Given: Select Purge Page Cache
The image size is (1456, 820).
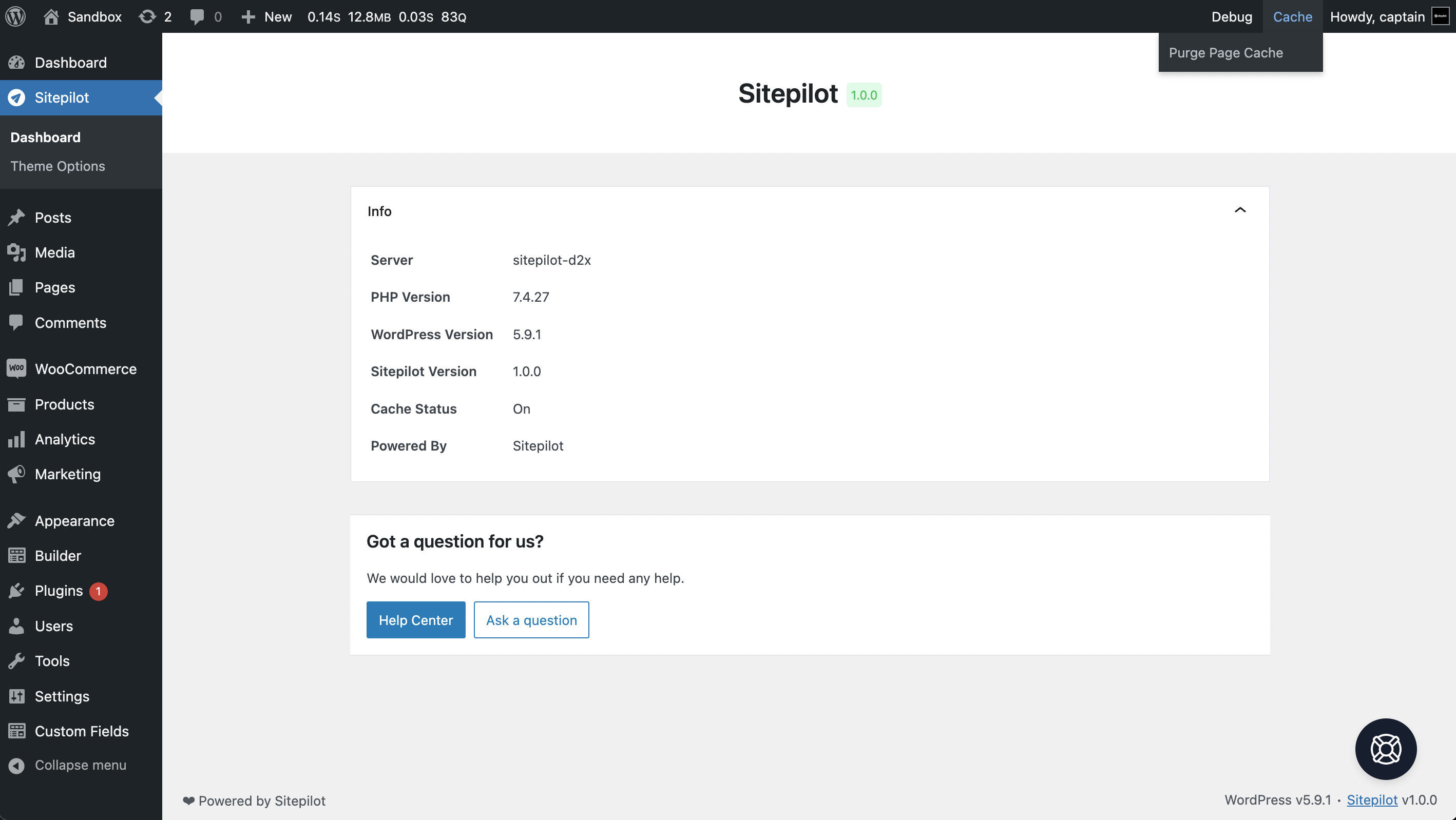Looking at the screenshot, I should (1226, 52).
